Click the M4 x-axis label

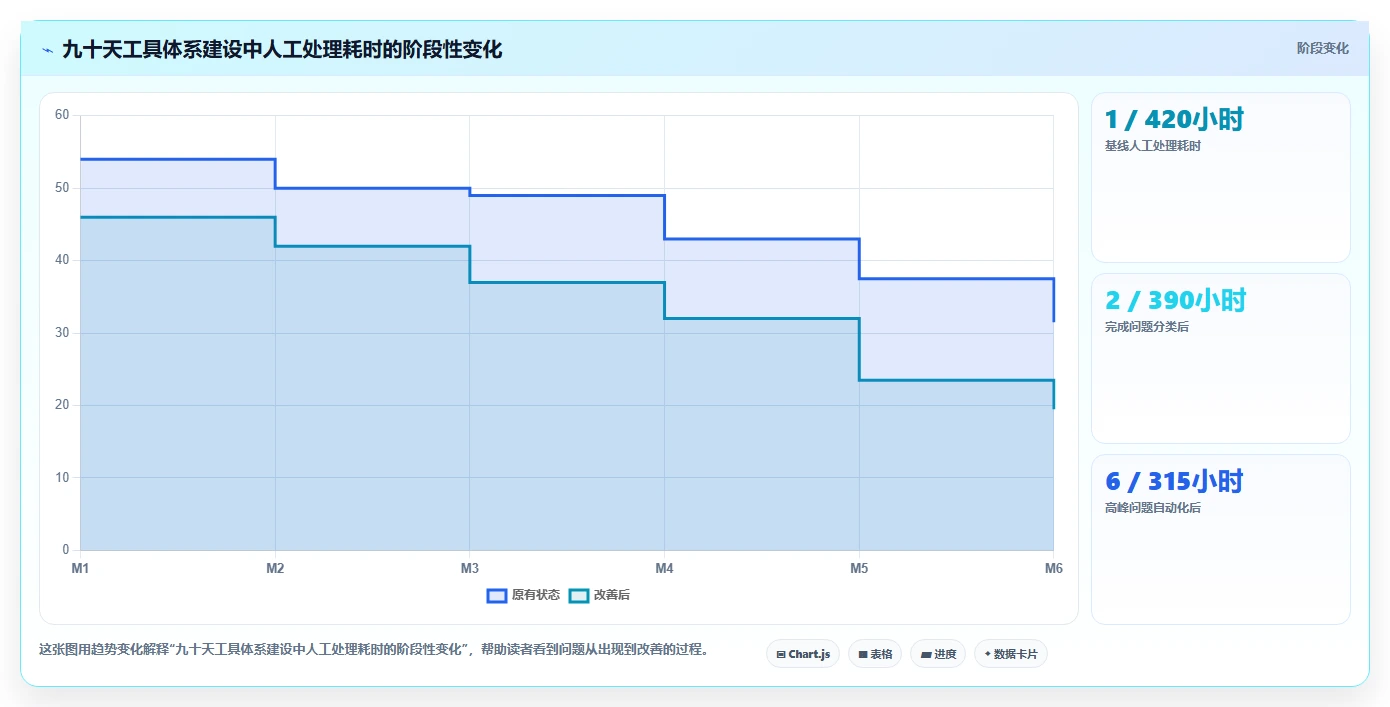664,568
